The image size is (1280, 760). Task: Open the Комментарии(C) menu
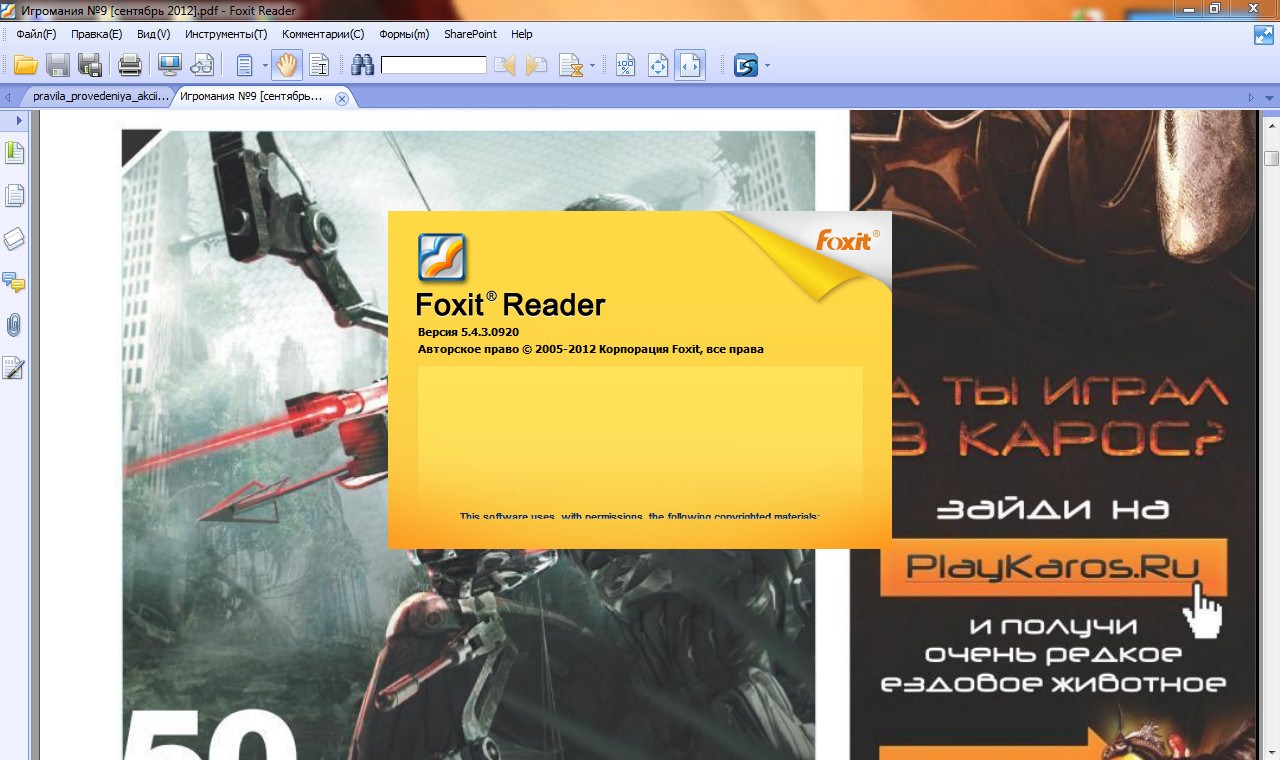pyautogui.click(x=323, y=34)
